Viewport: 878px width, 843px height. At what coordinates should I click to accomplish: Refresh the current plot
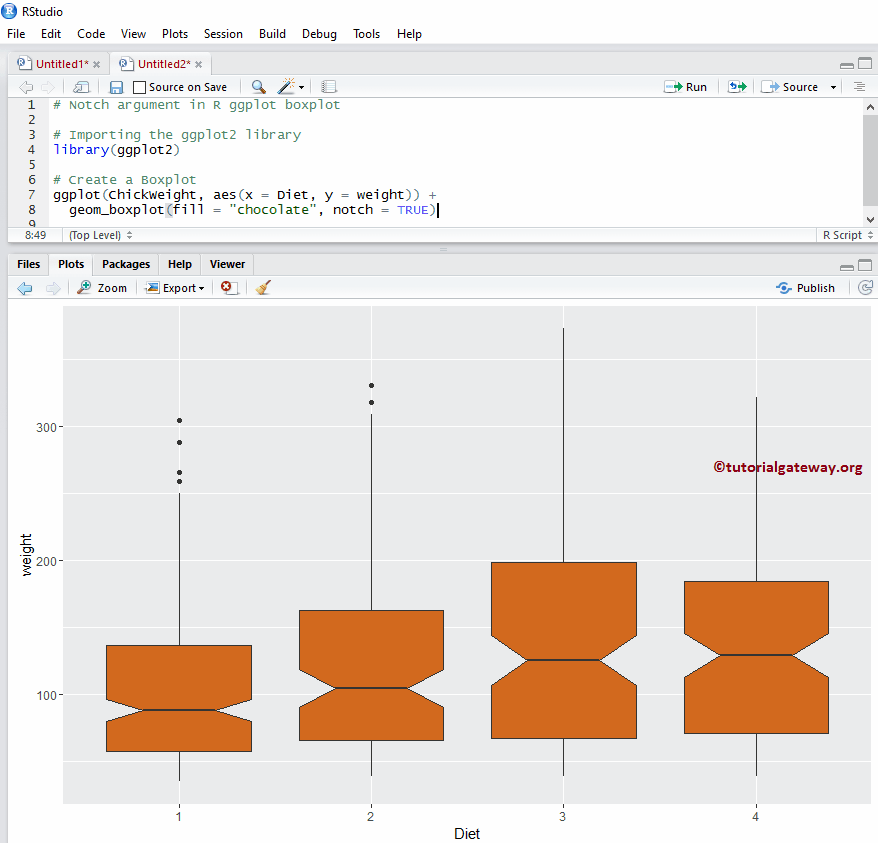click(866, 288)
